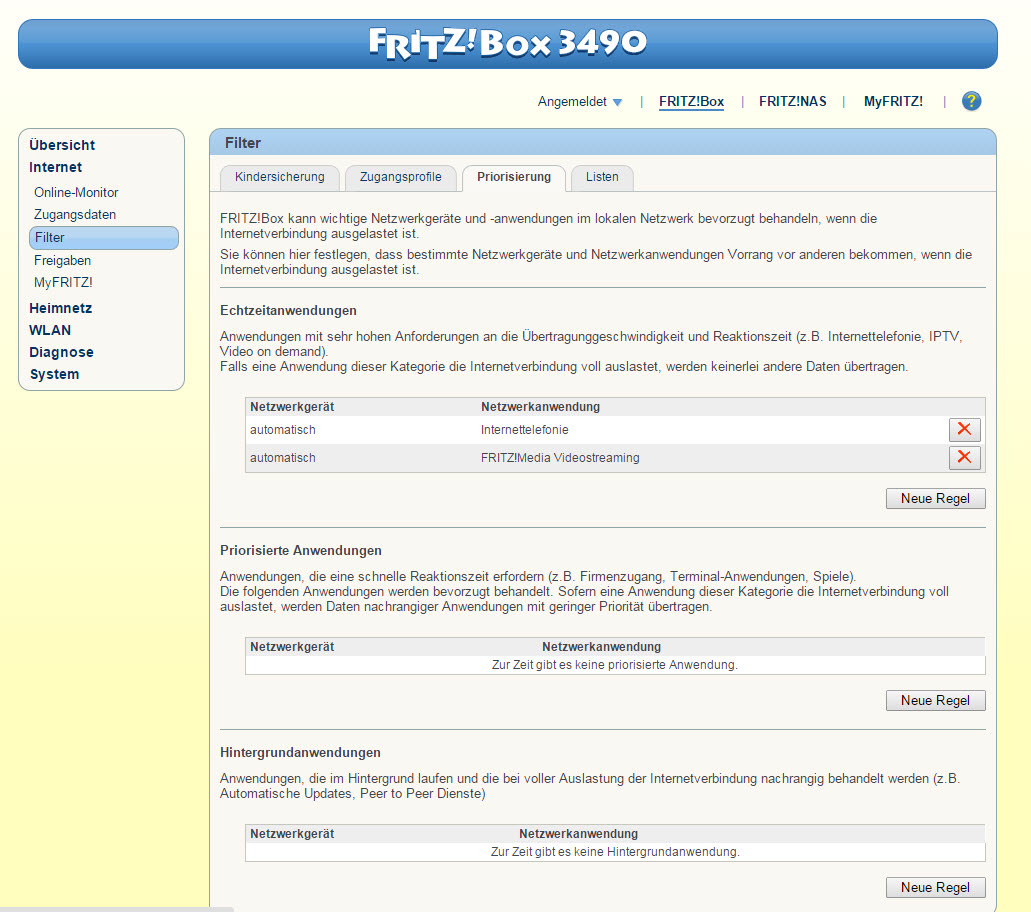Open Zugangsdaten in the sidebar
The image size is (1031, 912).
75,215
